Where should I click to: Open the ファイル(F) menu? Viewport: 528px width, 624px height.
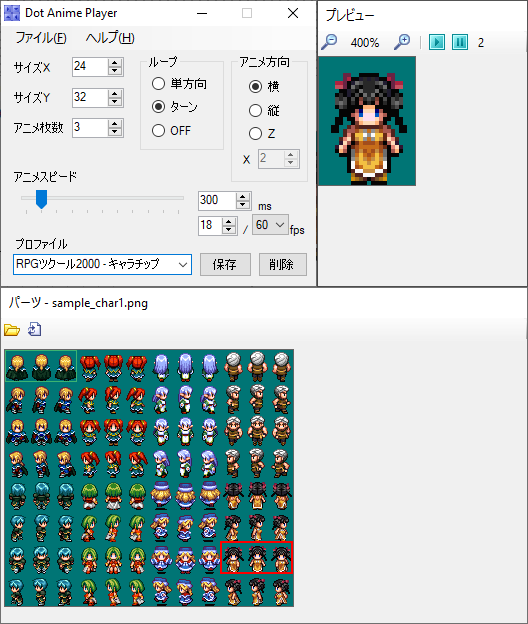[41, 38]
